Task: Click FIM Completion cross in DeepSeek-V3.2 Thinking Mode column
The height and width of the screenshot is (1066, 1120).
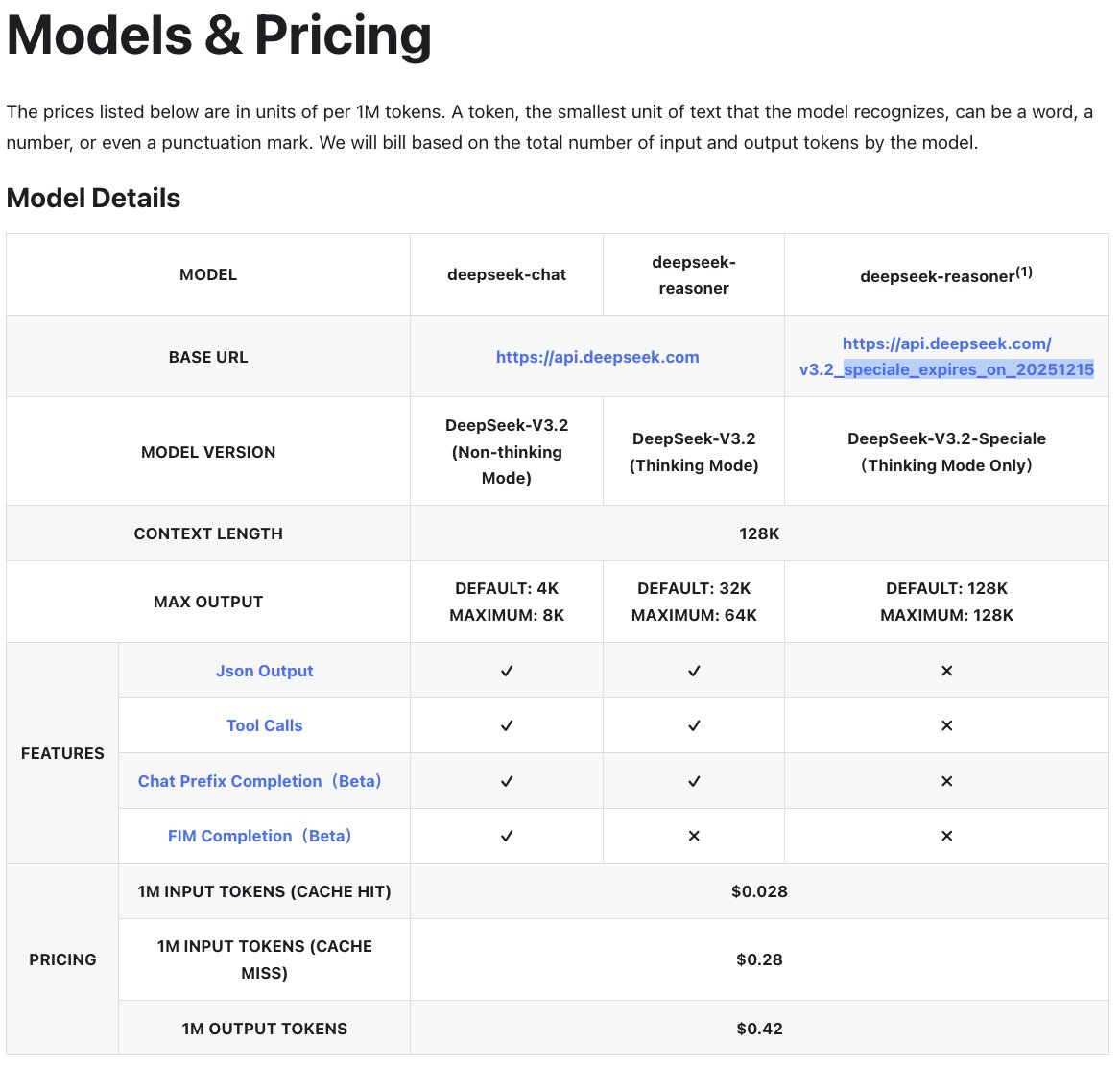Action: (694, 836)
